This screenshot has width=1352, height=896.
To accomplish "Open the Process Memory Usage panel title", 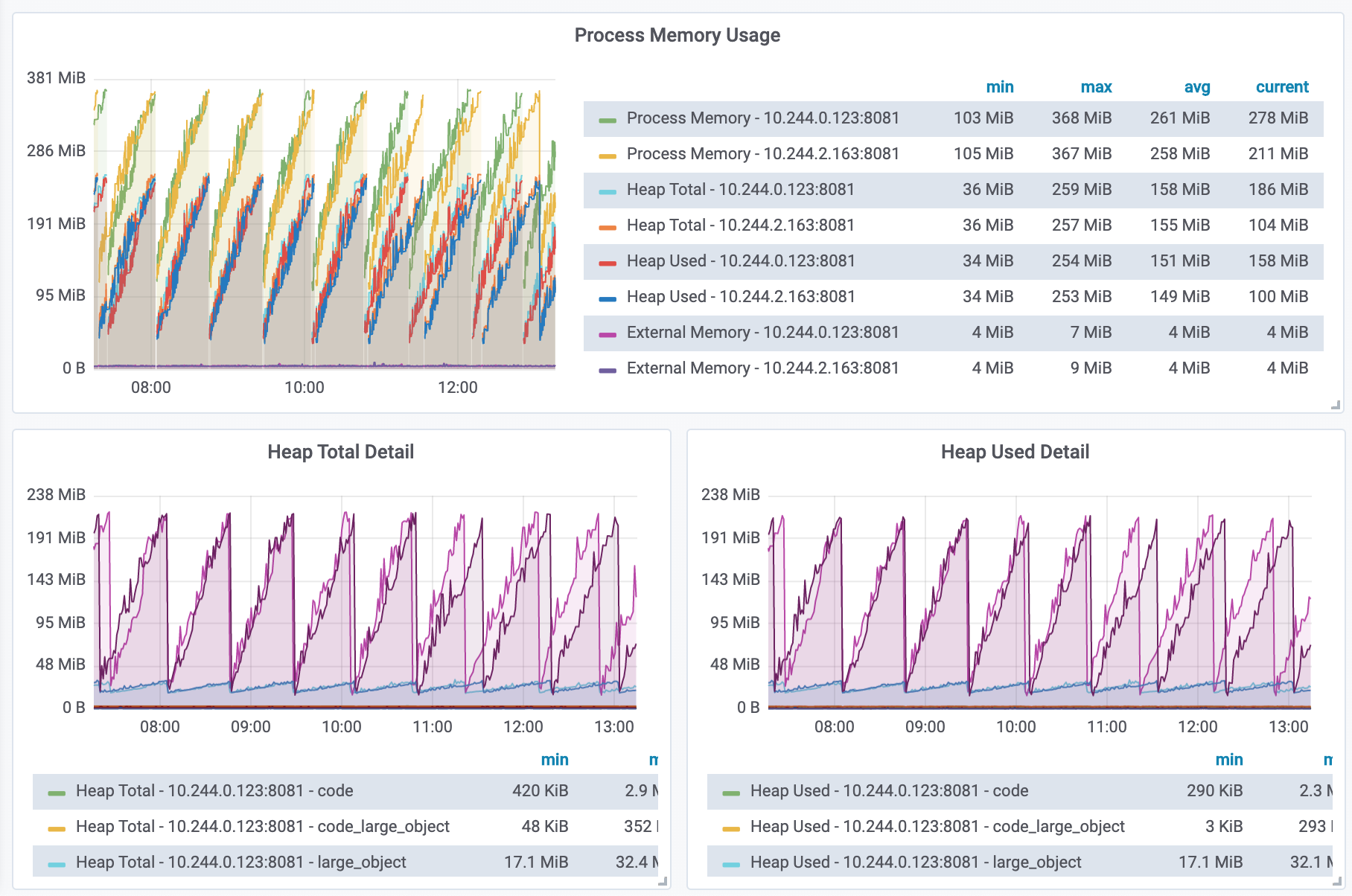I will coord(677,35).
